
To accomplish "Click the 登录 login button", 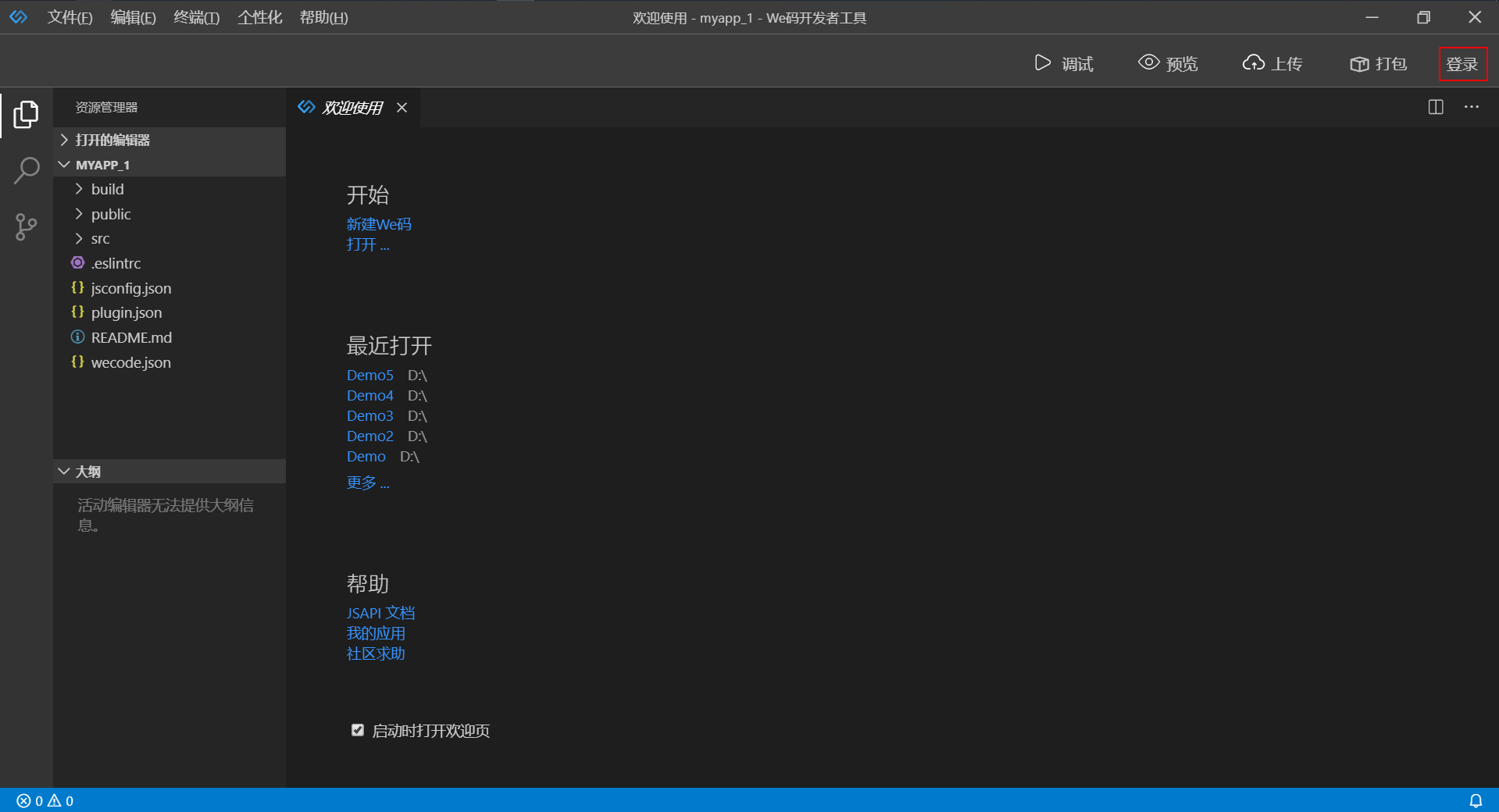I will (x=1462, y=63).
